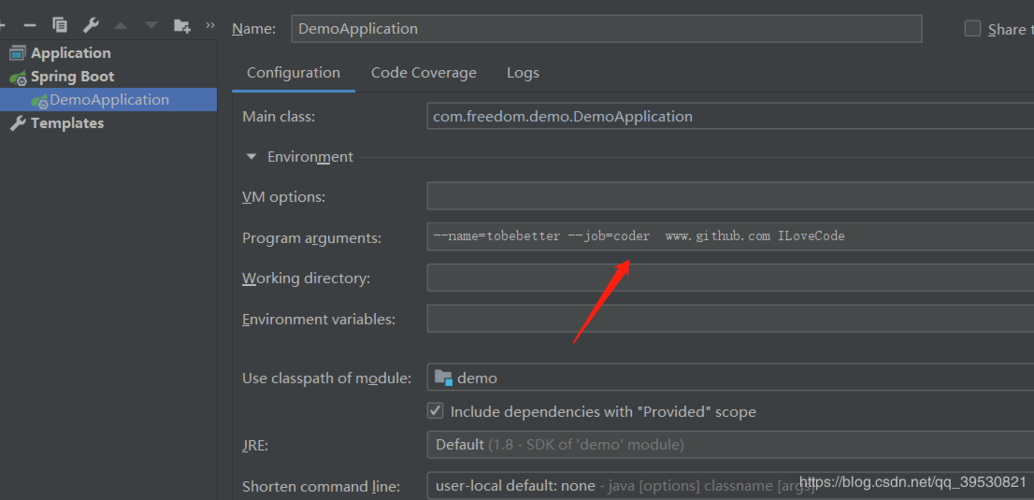Focus the Working directory field

pos(730,278)
